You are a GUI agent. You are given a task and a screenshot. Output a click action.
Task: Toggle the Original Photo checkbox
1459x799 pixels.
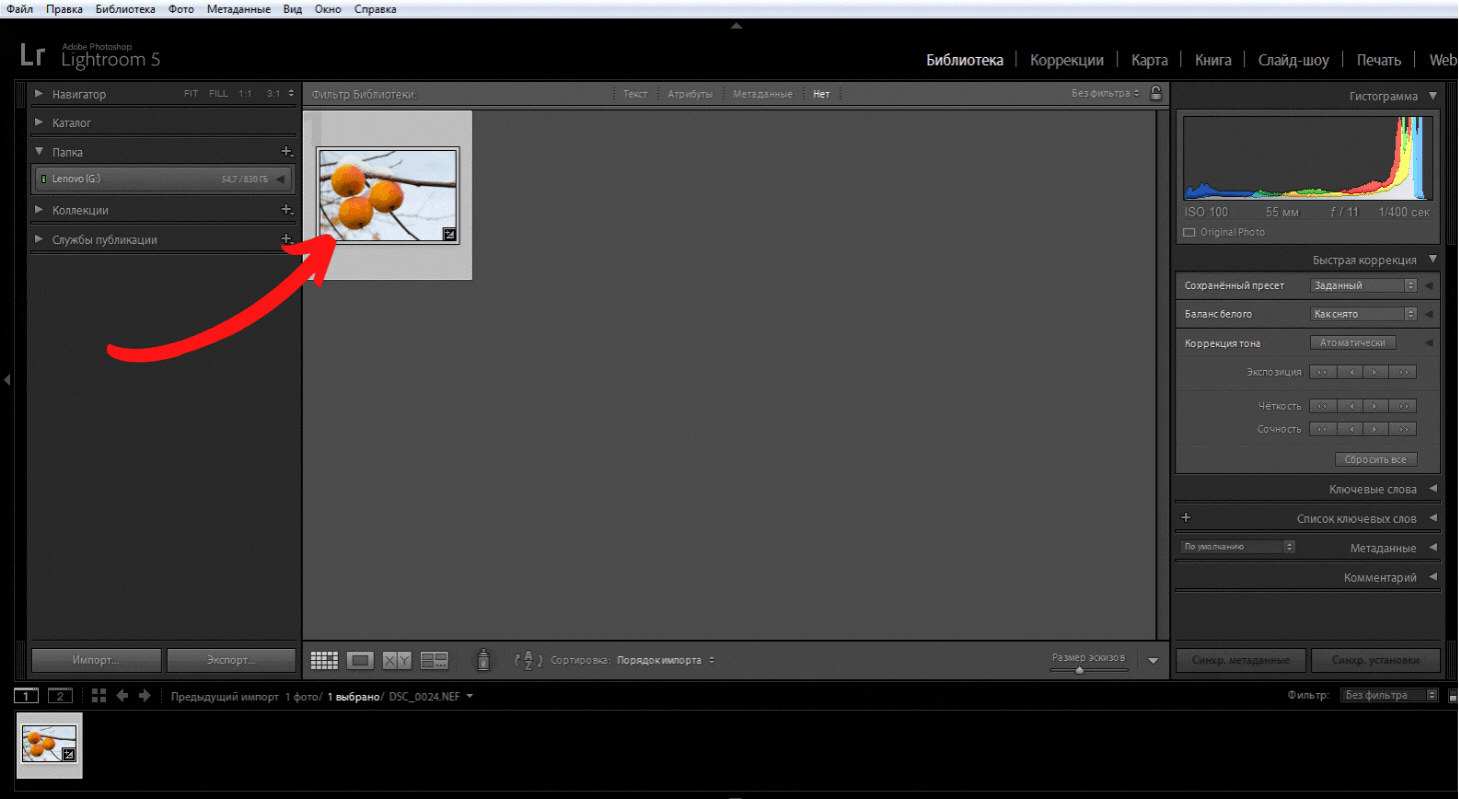click(1189, 232)
